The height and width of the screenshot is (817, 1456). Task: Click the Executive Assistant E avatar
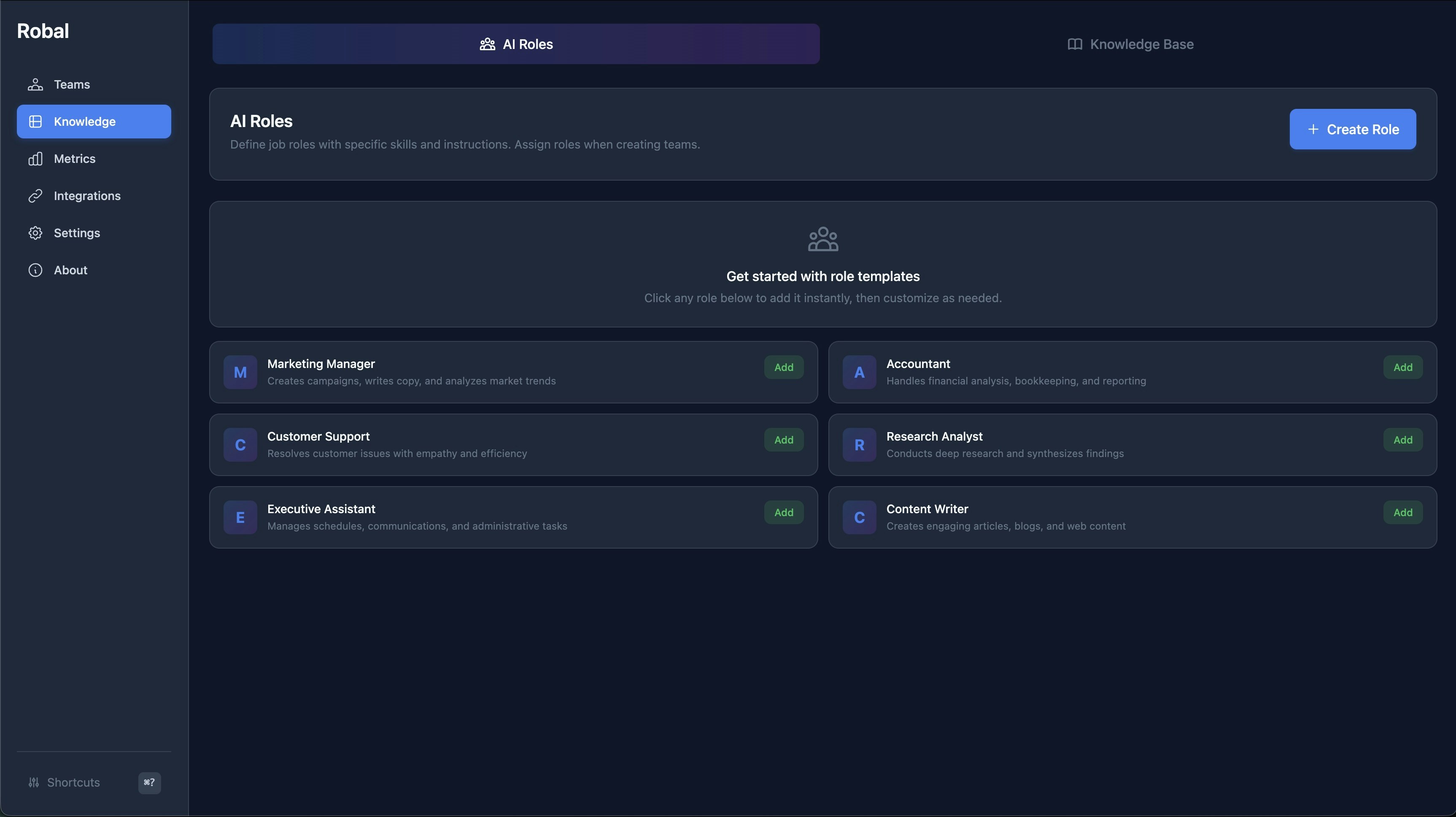240,517
